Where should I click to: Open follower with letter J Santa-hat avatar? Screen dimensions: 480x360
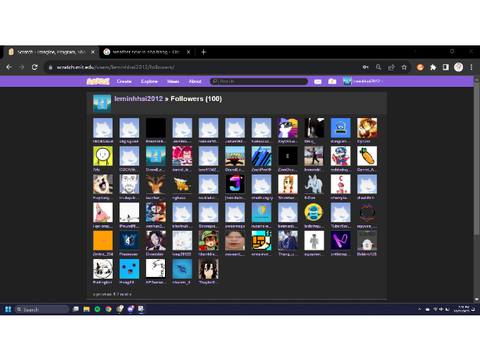coord(235,184)
